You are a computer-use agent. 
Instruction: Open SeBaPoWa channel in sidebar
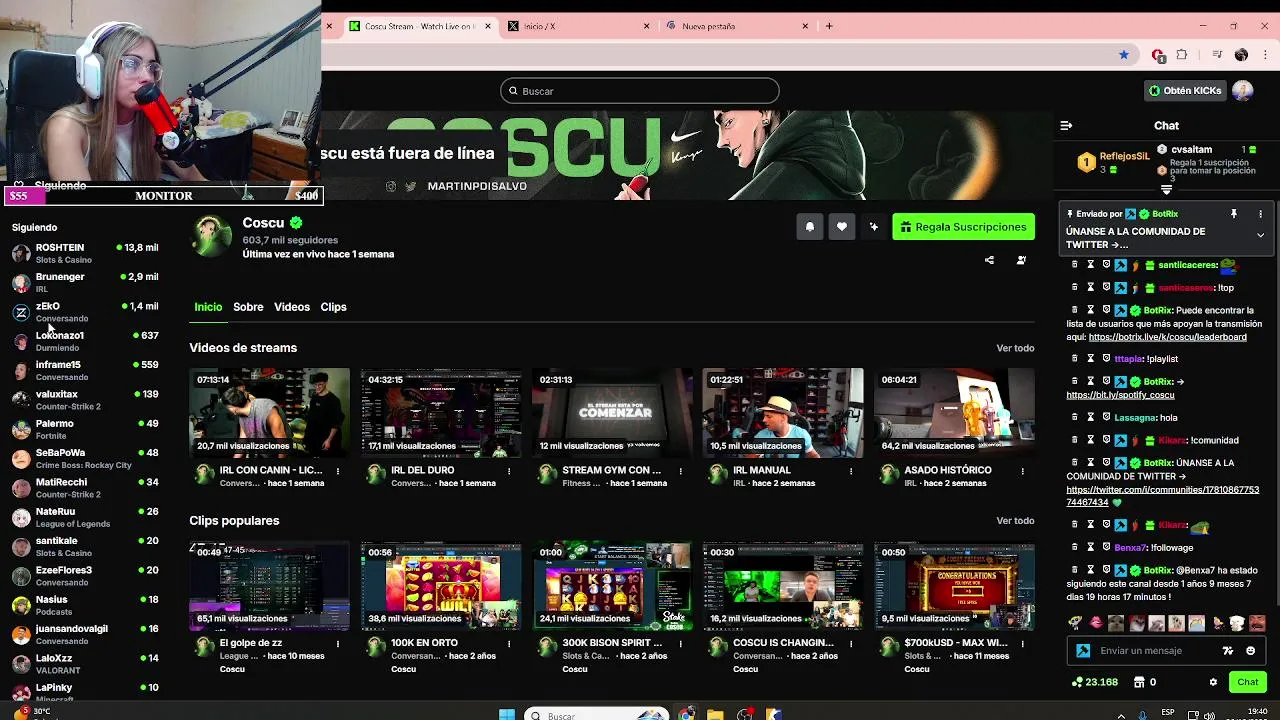[x=84, y=458]
